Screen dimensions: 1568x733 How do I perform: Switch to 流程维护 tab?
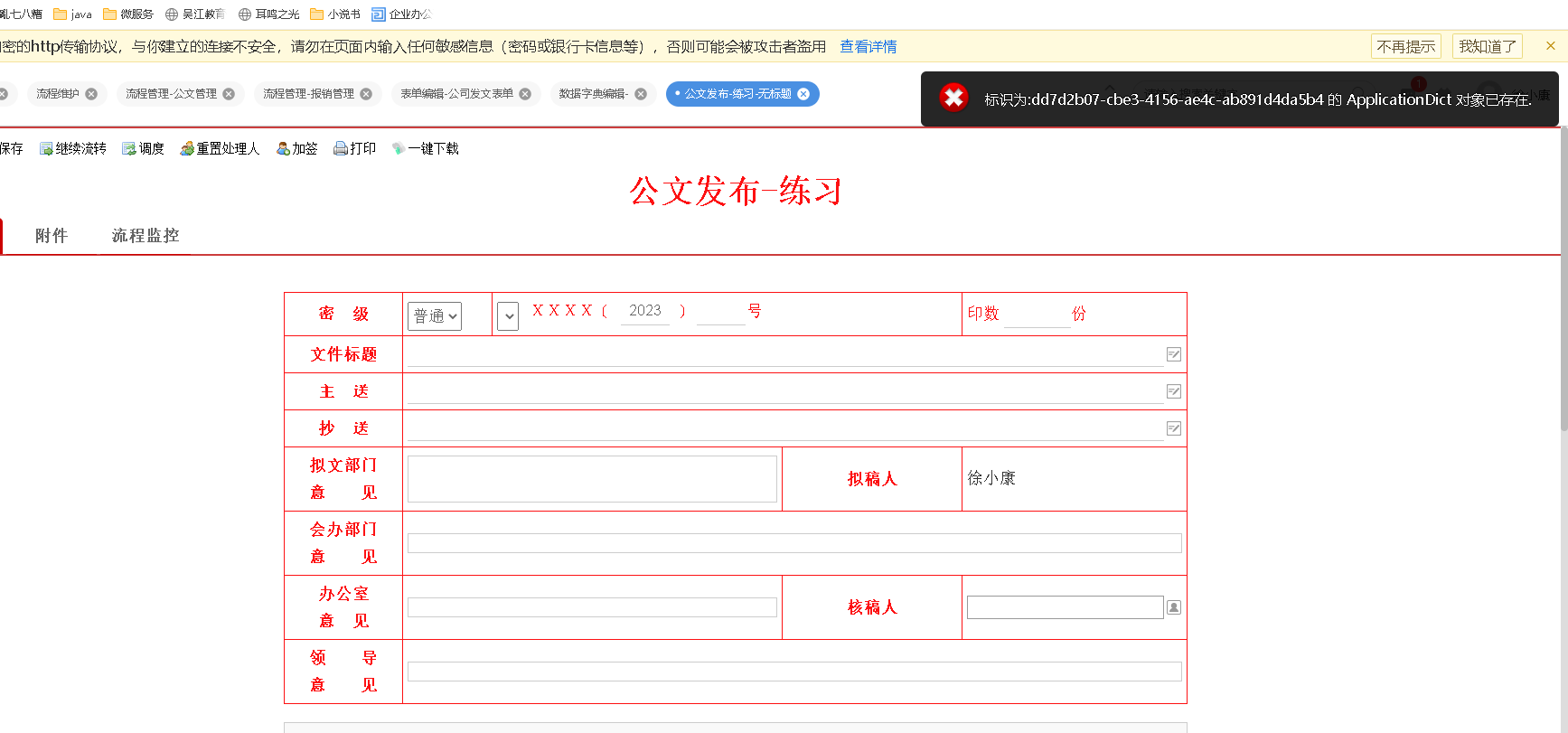tap(58, 94)
